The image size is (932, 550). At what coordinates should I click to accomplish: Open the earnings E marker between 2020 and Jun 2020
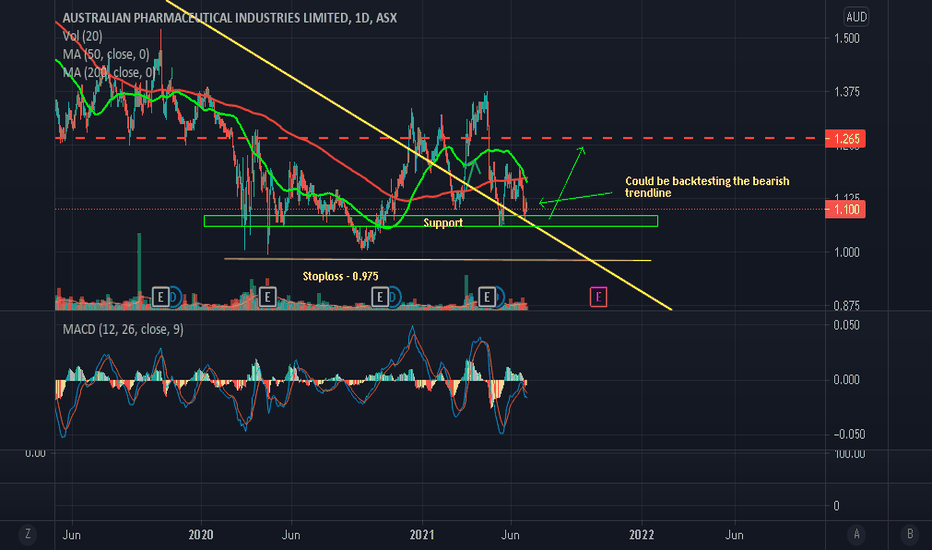click(267, 296)
